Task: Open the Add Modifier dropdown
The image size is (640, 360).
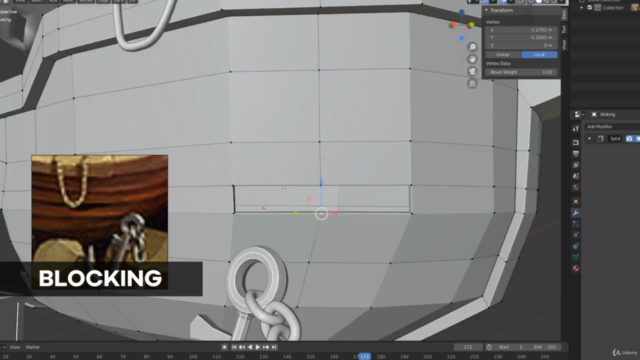Action: [x=612, y=127]
